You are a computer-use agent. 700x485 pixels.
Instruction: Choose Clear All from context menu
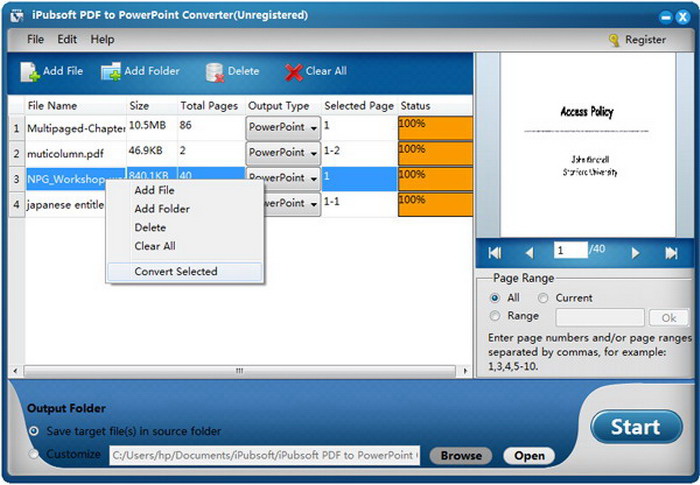[185, 246]
